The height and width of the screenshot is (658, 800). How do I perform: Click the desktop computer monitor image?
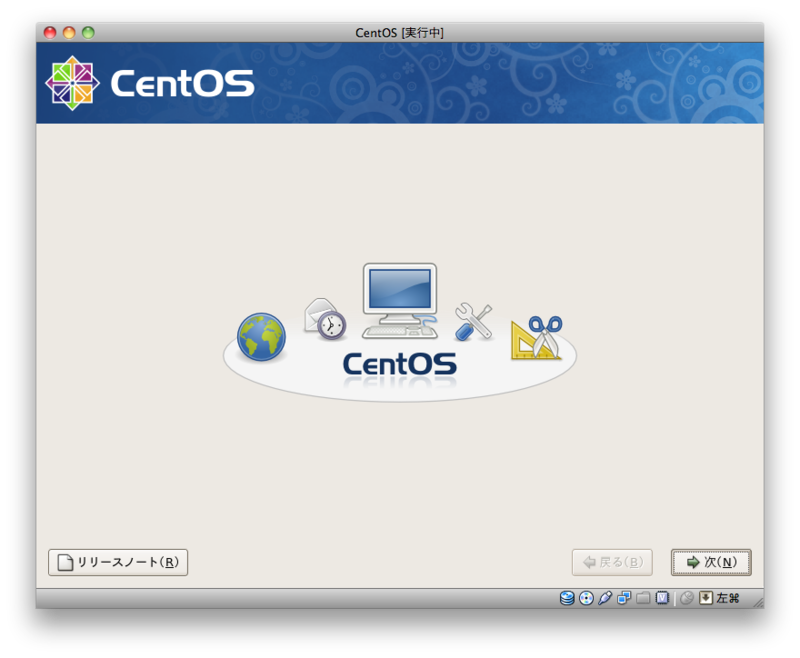point(400,300)
